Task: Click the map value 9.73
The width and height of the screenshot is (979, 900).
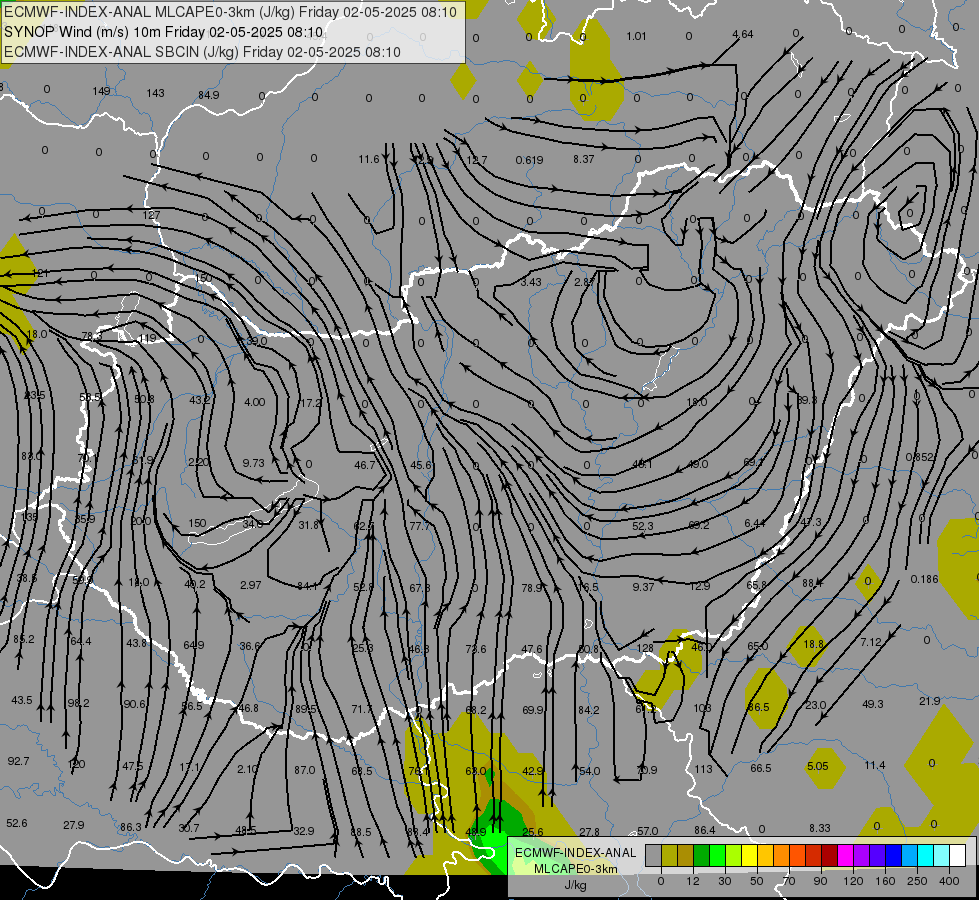Action: (253, 463)
